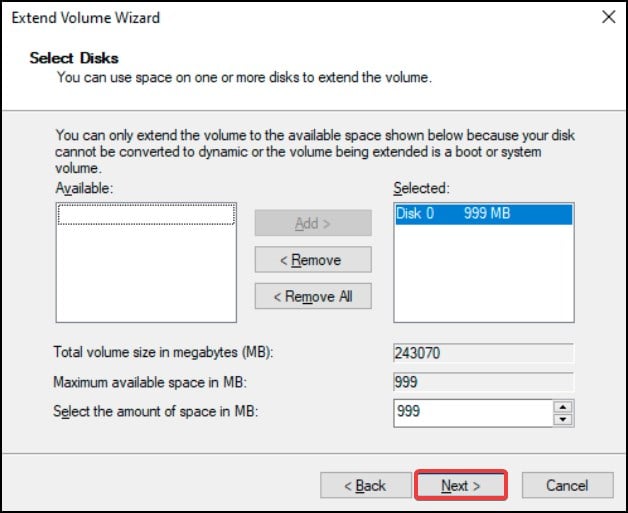Go back with the Back button

point(366,485)
